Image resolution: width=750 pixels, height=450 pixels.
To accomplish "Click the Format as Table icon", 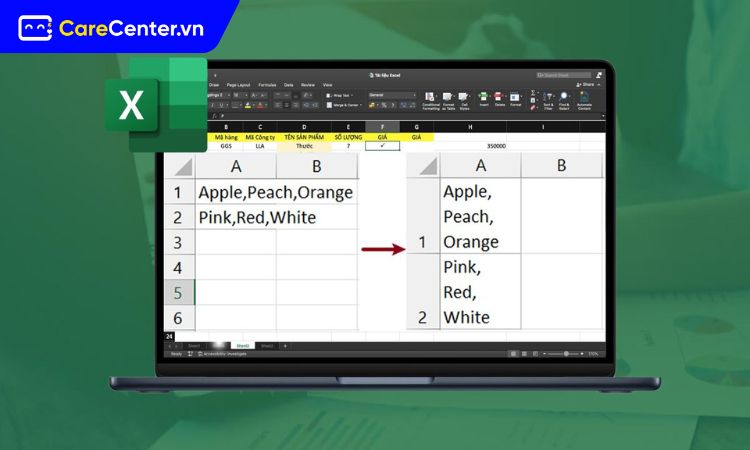I will click(x=450, y=99).
